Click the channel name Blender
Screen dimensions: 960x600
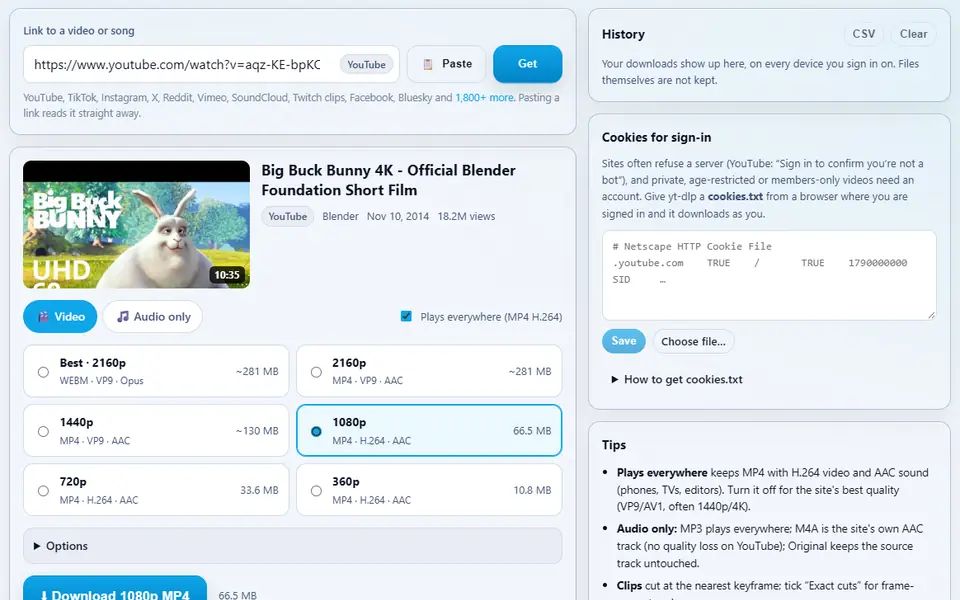[340, 216]
